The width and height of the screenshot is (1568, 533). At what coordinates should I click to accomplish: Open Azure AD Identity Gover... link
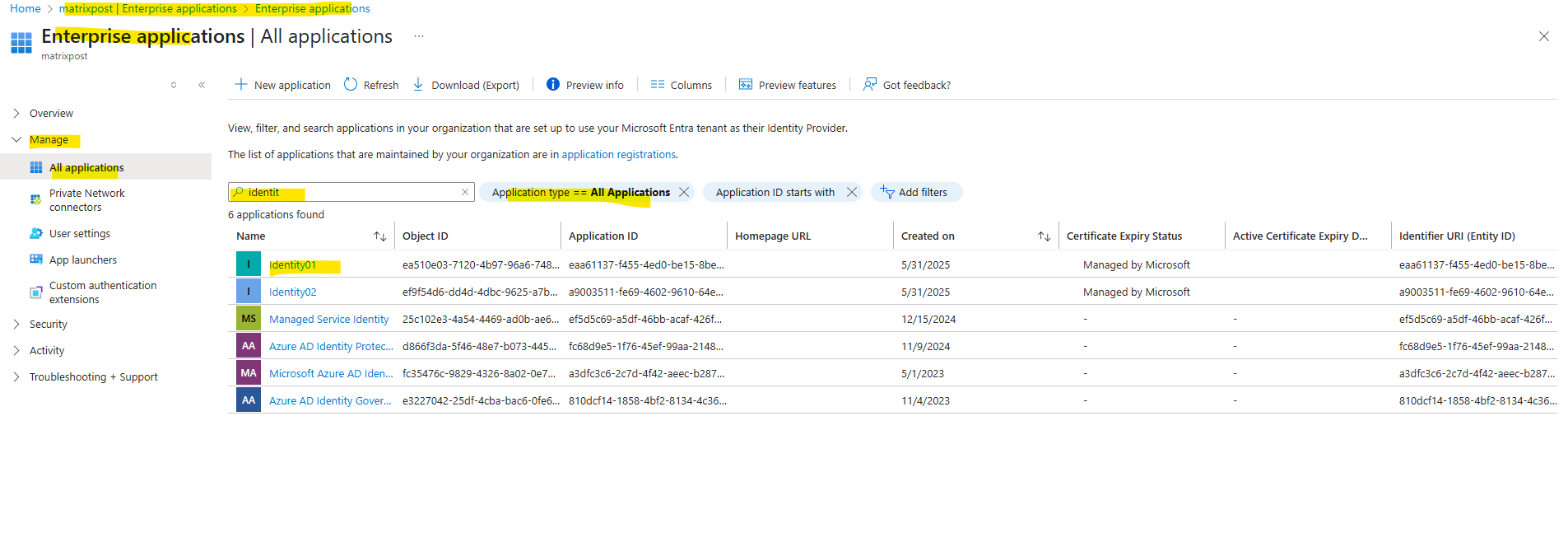tap(330, 400)
